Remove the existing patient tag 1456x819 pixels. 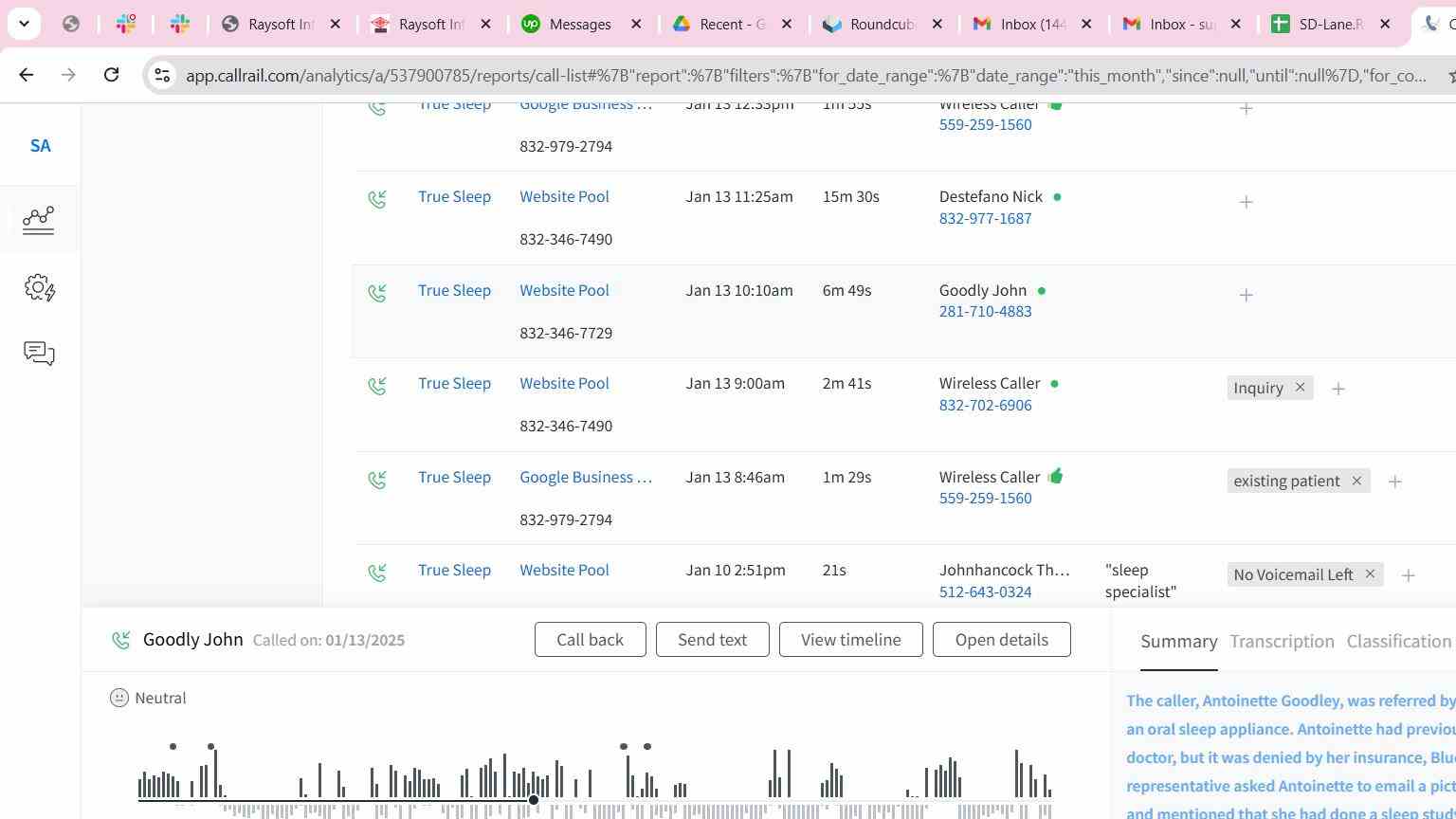[1356, 481]
